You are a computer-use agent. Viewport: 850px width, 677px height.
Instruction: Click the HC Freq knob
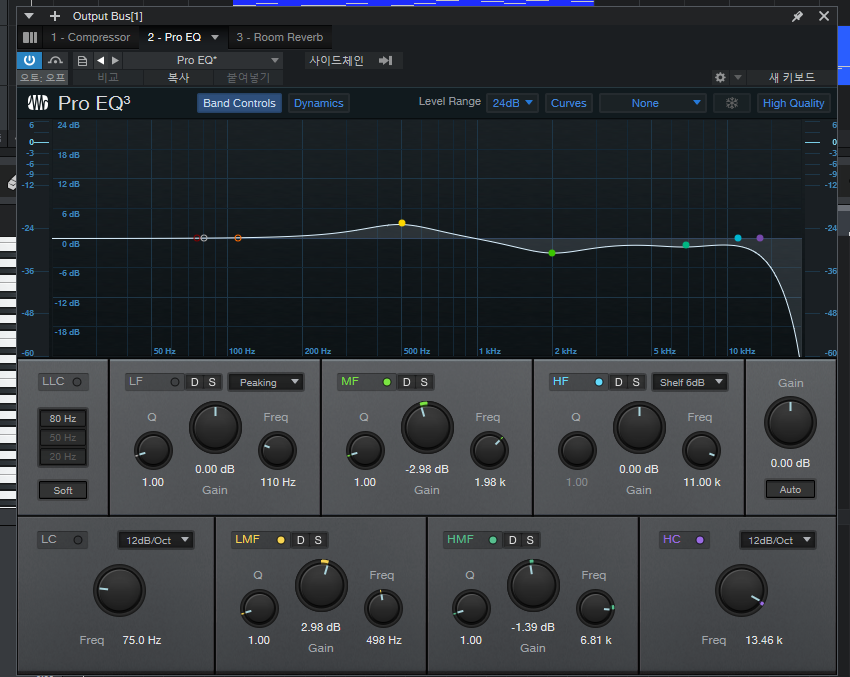[741, 590]
